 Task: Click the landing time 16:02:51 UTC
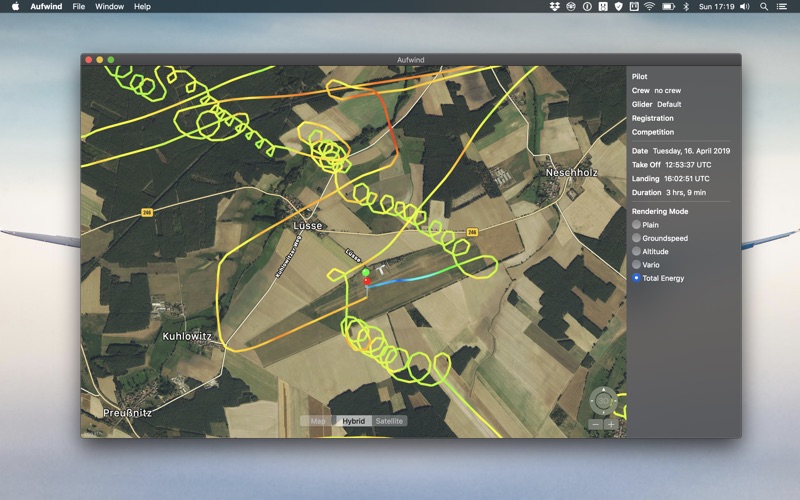(687, 179)
